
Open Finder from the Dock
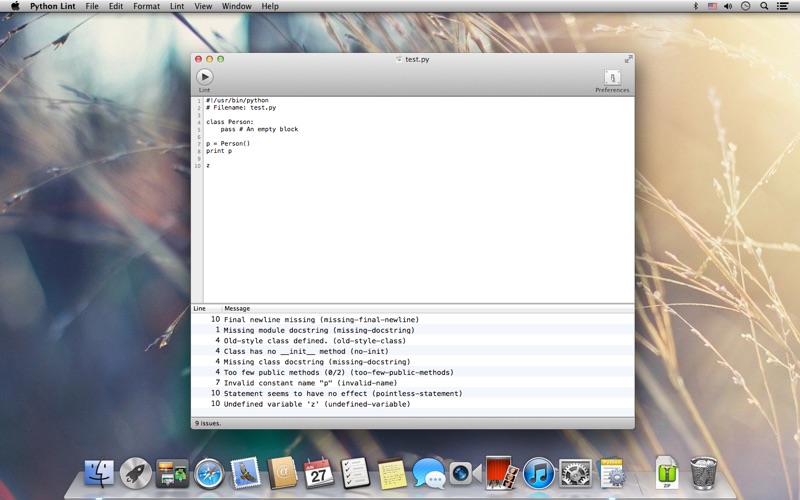[99, 473]
